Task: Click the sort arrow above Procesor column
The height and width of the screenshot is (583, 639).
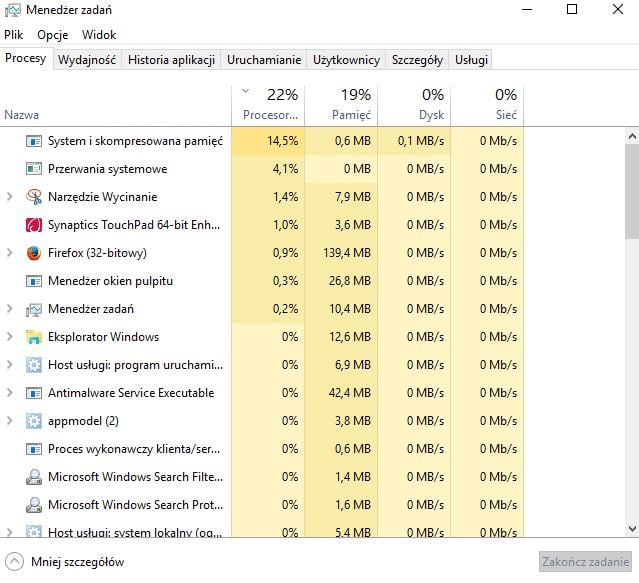Action: tap(245, 91)
